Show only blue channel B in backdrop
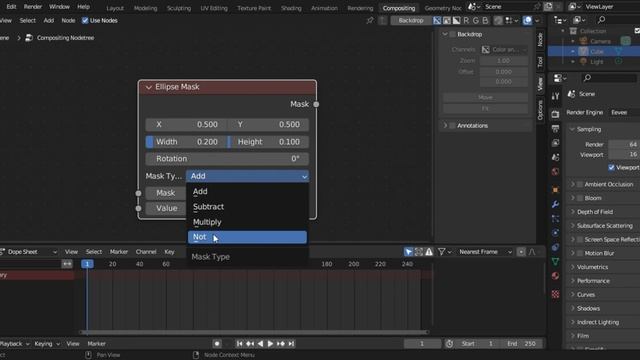 [x=485, y=20]
